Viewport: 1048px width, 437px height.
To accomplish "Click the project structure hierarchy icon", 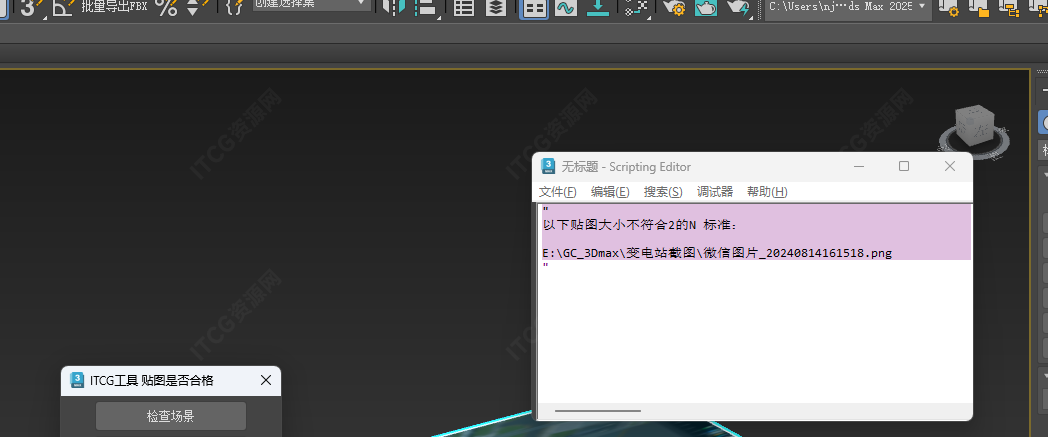I will (1009, 8).
